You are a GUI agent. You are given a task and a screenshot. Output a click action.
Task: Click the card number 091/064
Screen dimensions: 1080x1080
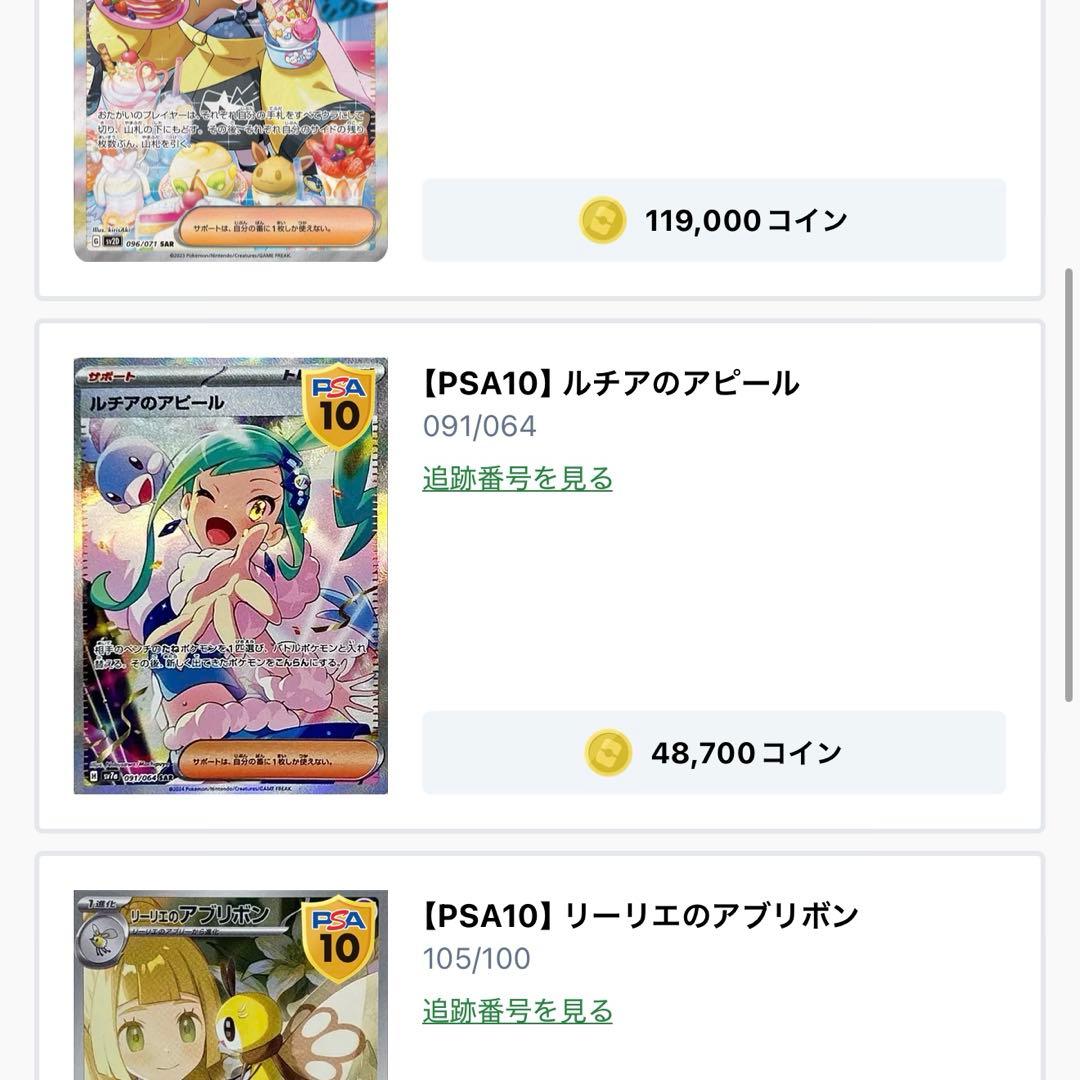477,425
